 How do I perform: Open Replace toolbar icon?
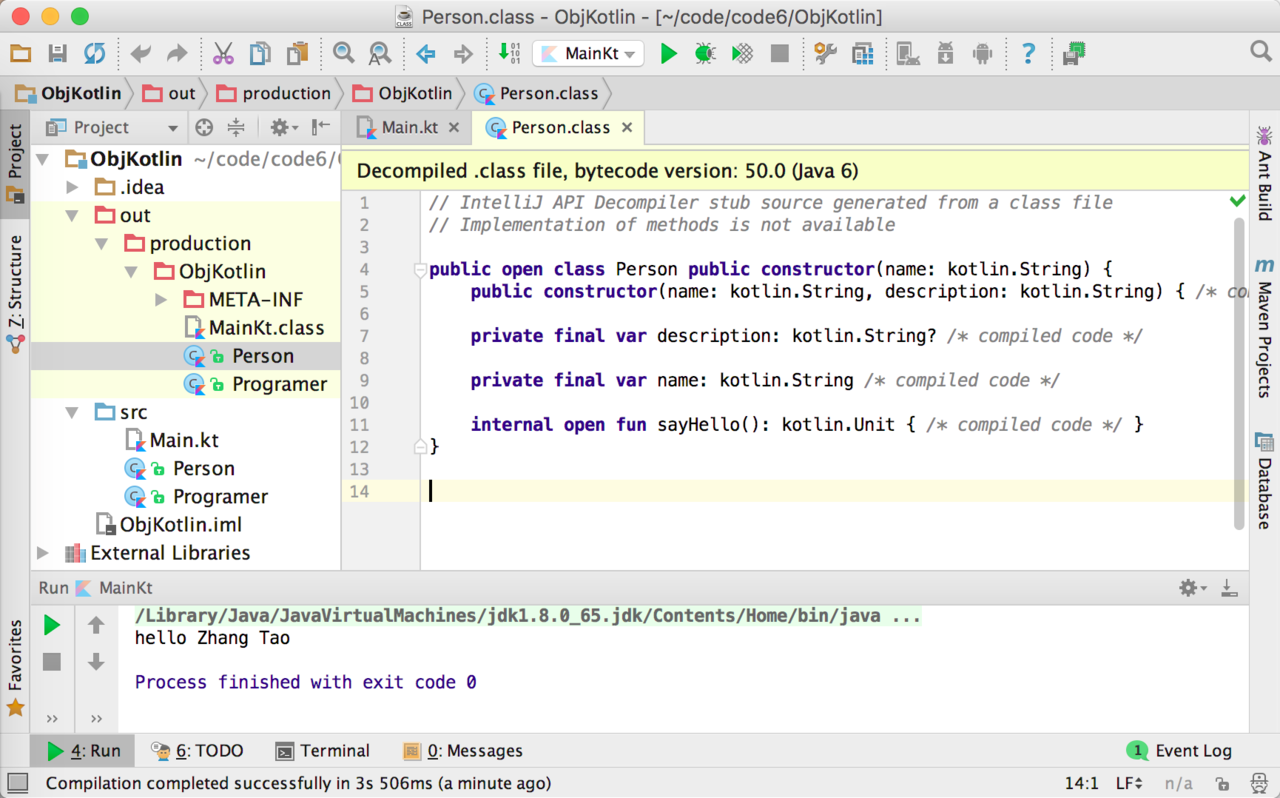coord(380,54)
